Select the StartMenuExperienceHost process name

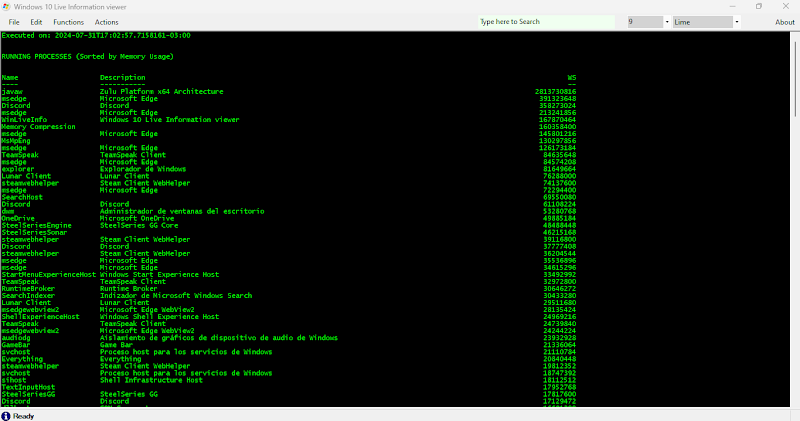[48, 275]
